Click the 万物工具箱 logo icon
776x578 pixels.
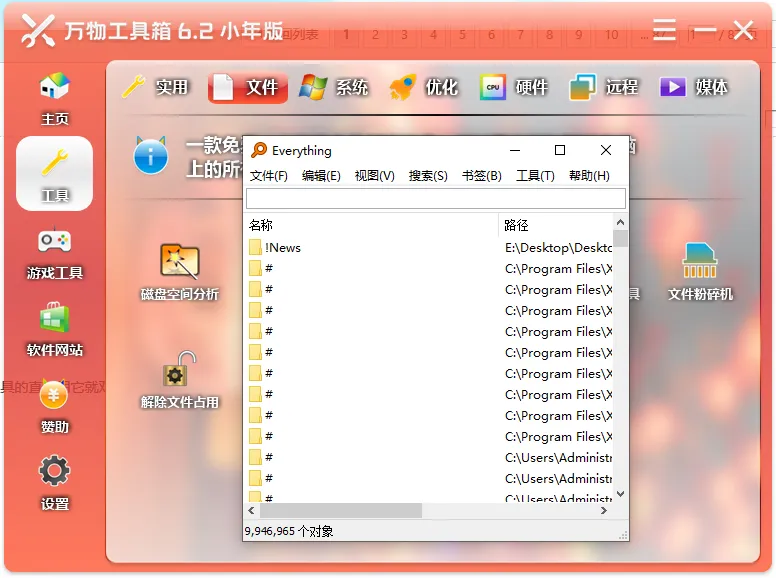click(x=38, y=30)
